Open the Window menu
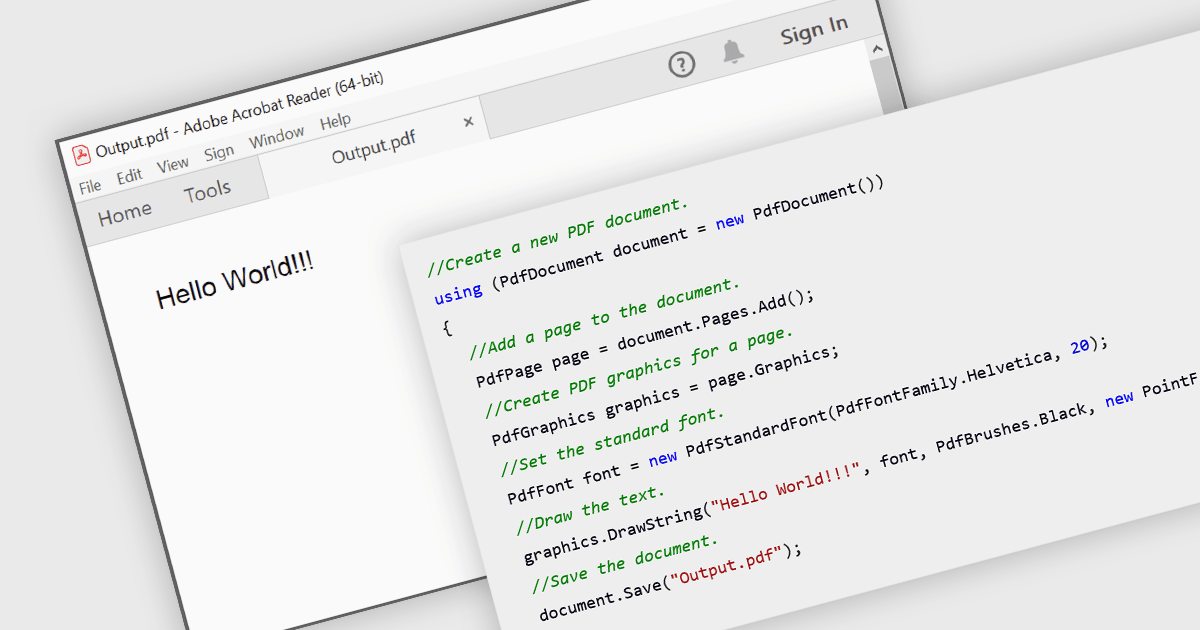This screenshot has height=630, width=1200. (x=276, y=138)
